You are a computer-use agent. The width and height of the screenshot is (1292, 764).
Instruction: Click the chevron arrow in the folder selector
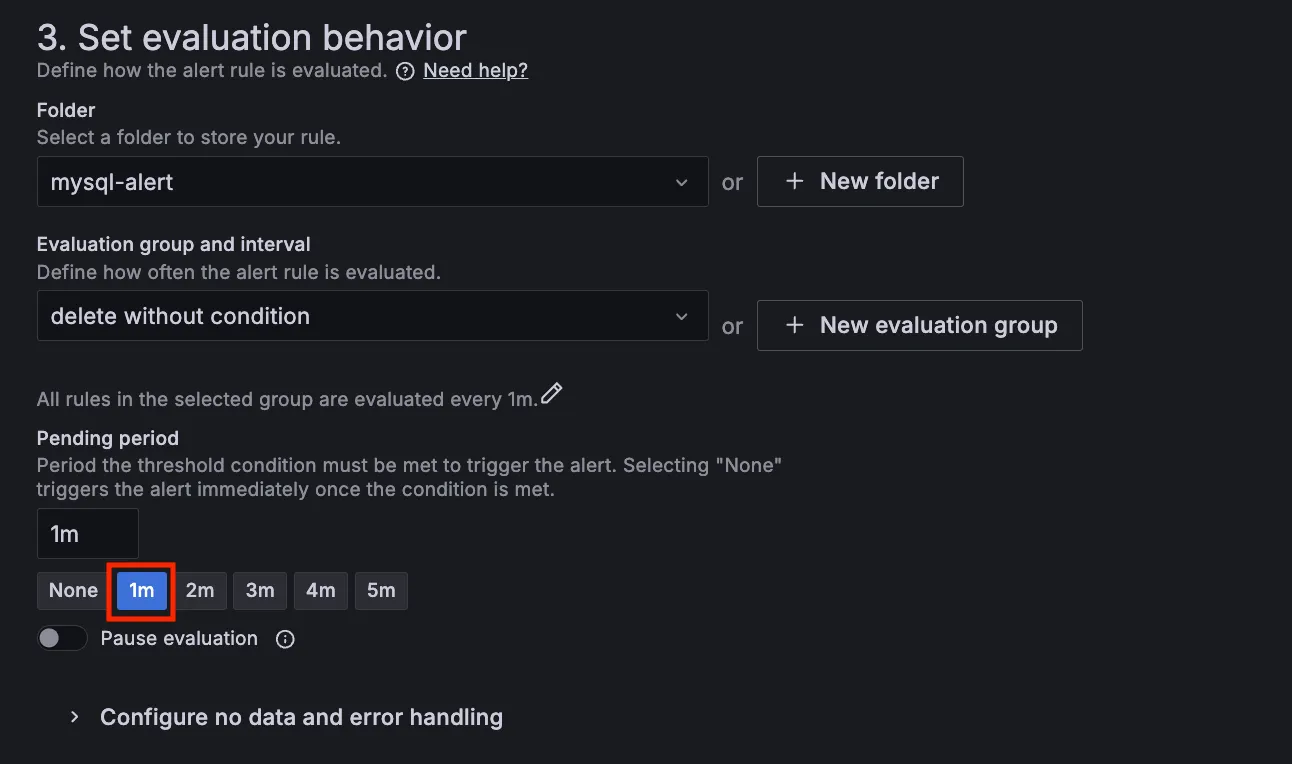click(x=681, y=182)
